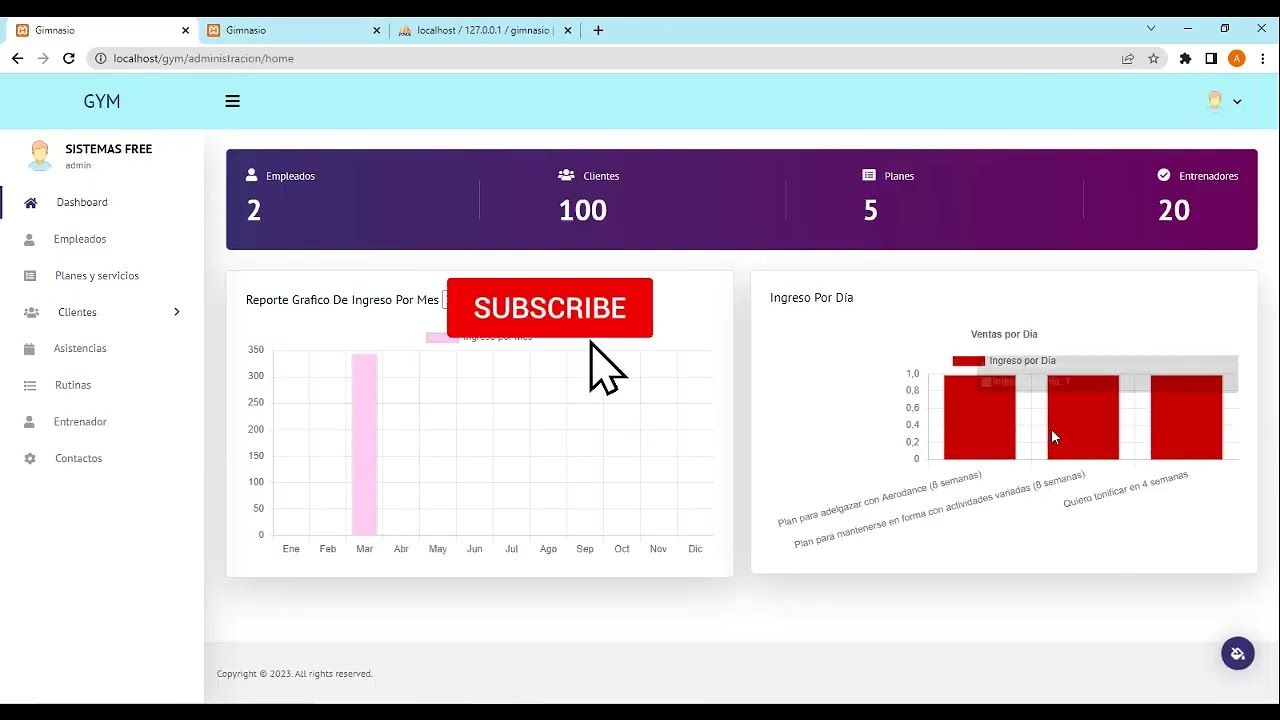Viewport: 1280px width, 720px height.
Task: Click the SISTEMAS FREE profile avatar
Action: pyautogui.click(x=40, y=155)
